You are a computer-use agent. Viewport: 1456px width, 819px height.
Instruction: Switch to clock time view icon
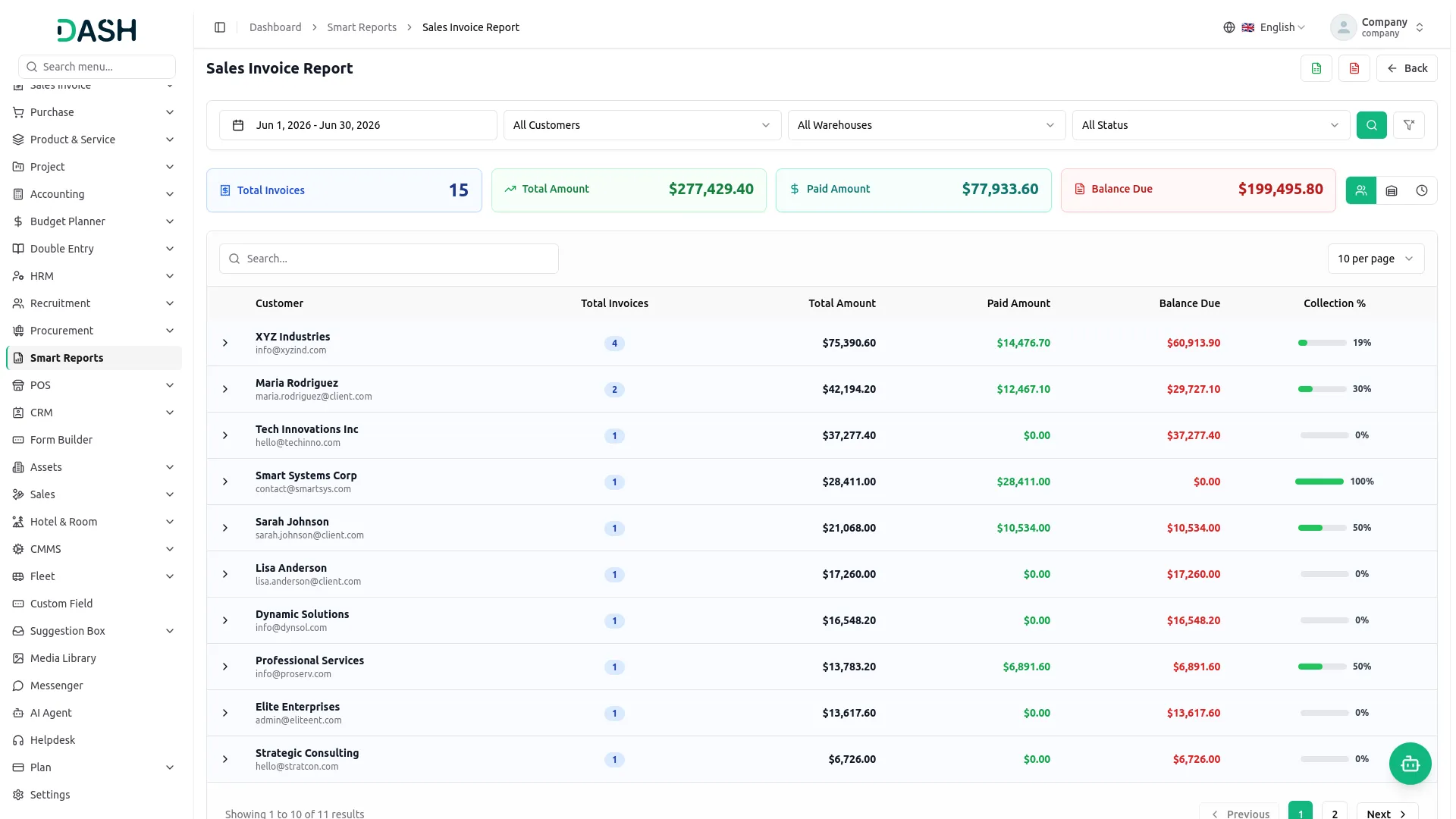[x=1422, y=190]
